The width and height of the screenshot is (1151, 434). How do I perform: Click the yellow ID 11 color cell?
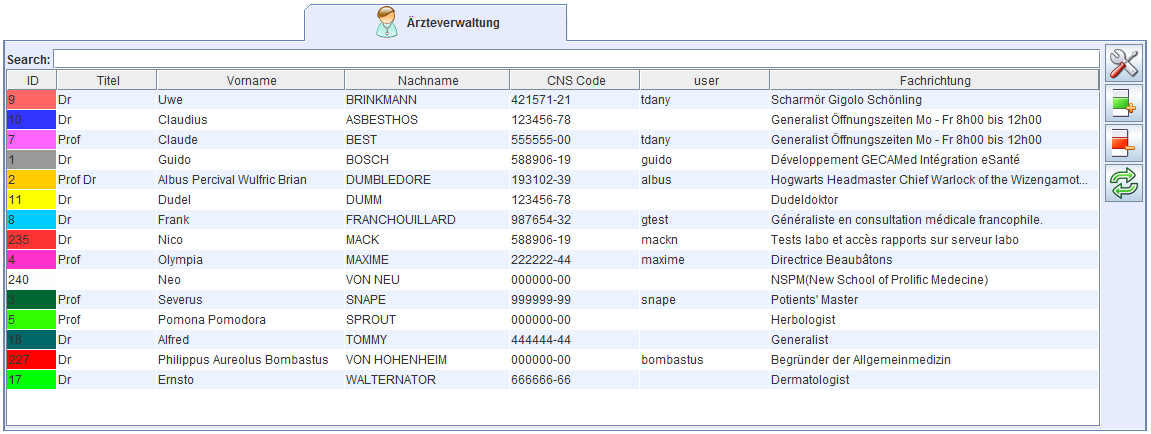(31, 200)
